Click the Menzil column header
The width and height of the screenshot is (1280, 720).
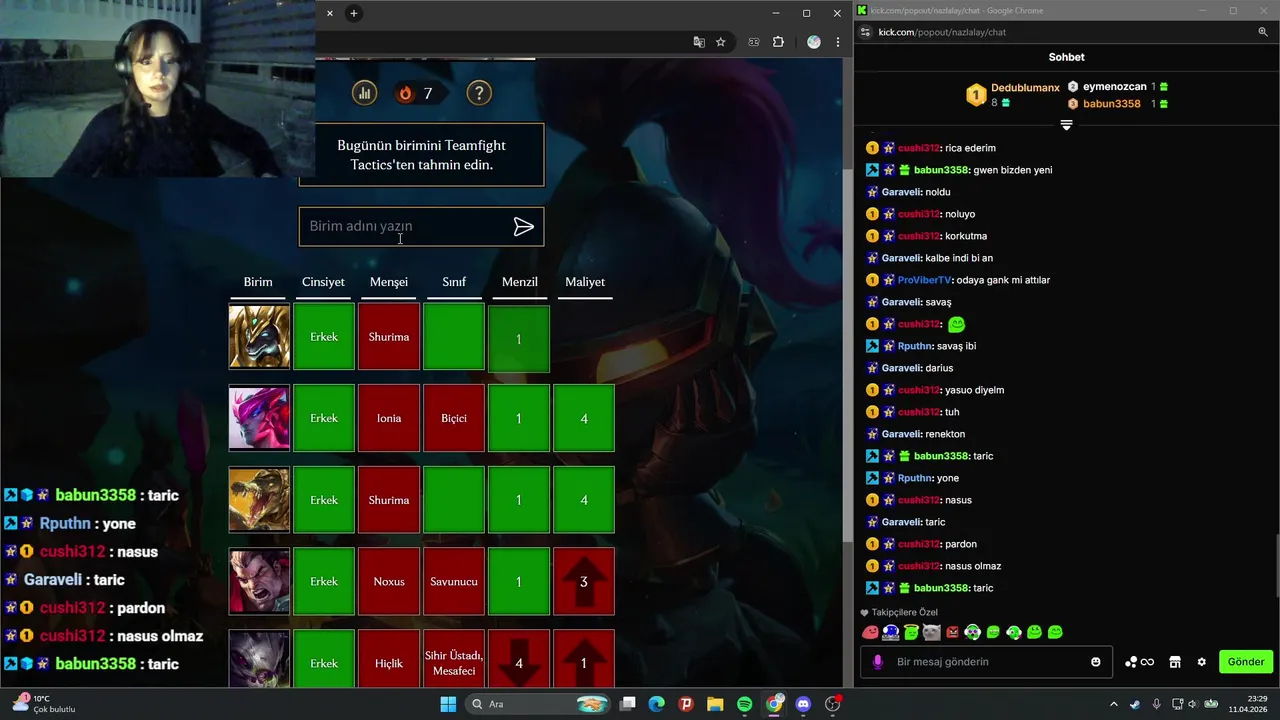click(520, 282)
